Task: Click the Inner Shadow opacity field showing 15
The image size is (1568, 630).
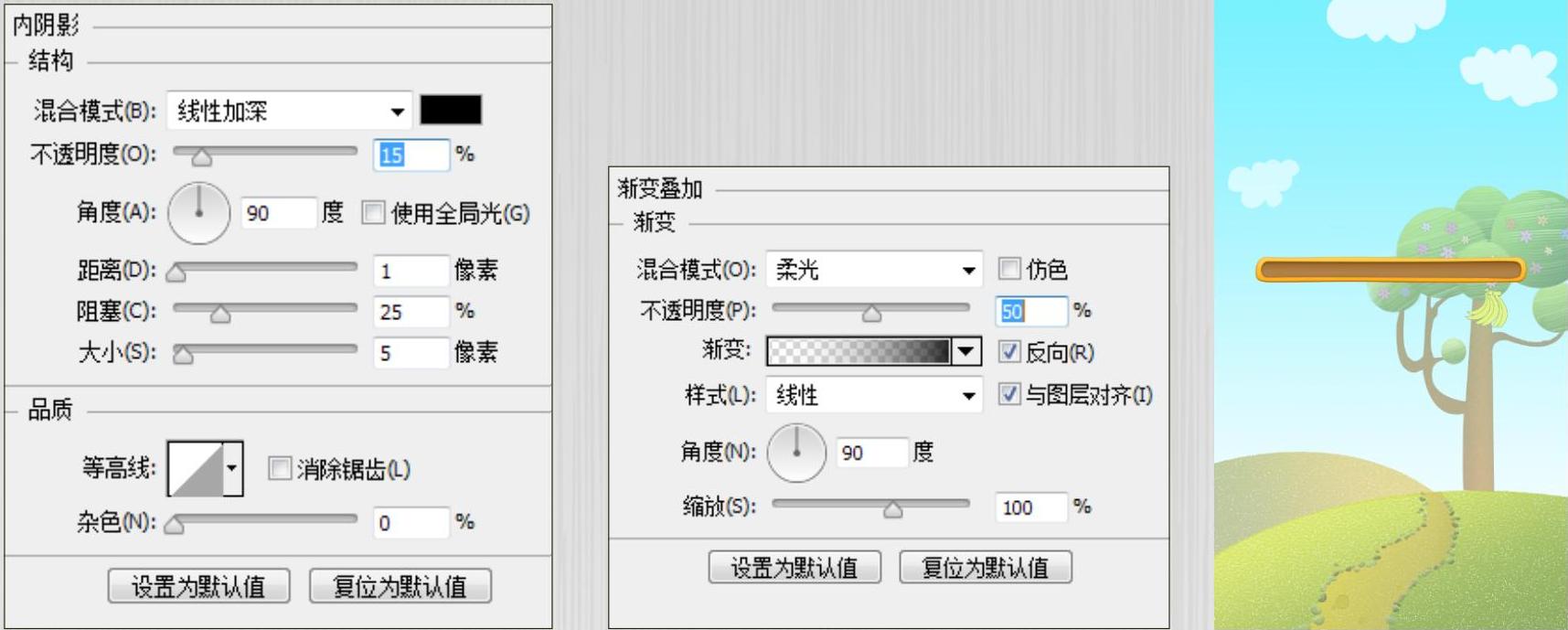Action: pyautogui.click(x=411, y=155)
